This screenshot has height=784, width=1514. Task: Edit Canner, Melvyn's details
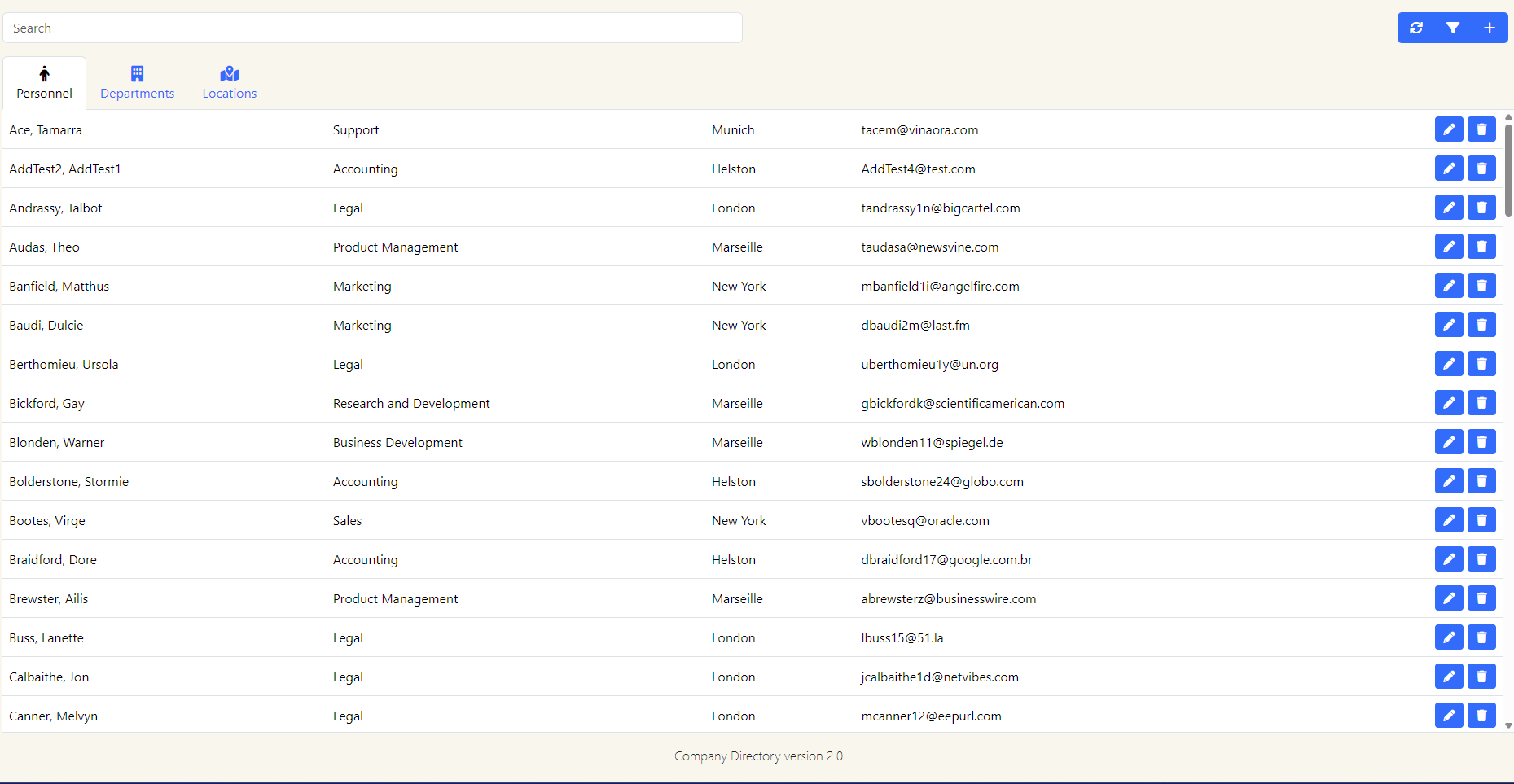click(1449, 716)
